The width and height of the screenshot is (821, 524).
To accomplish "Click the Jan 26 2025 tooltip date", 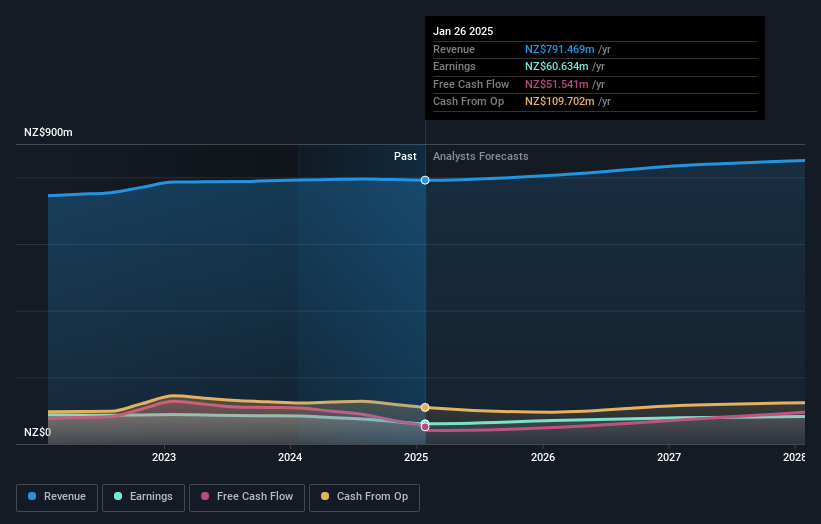I will tap(463, 31).
